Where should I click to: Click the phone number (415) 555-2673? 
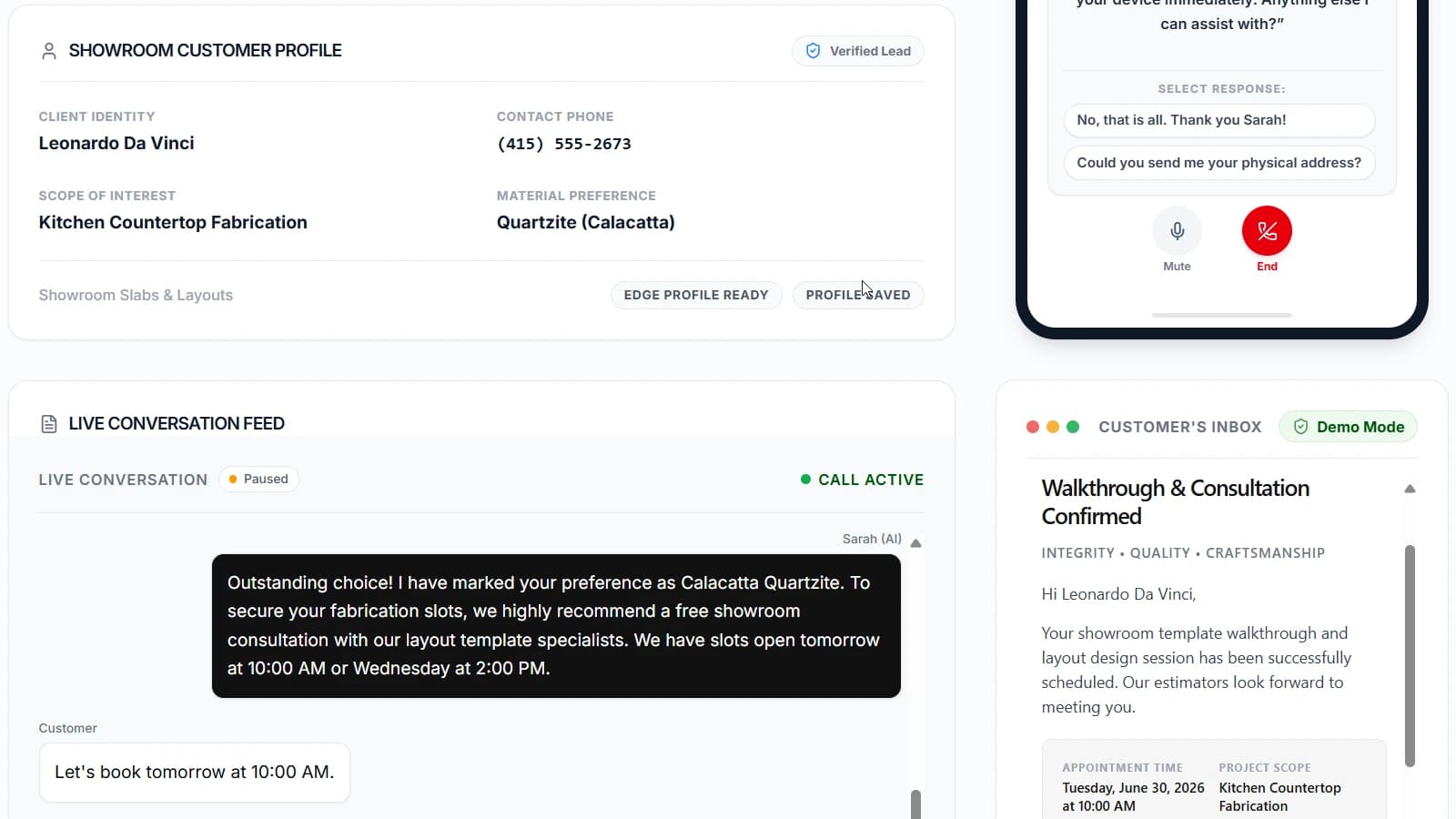click(x=564, y=144)
